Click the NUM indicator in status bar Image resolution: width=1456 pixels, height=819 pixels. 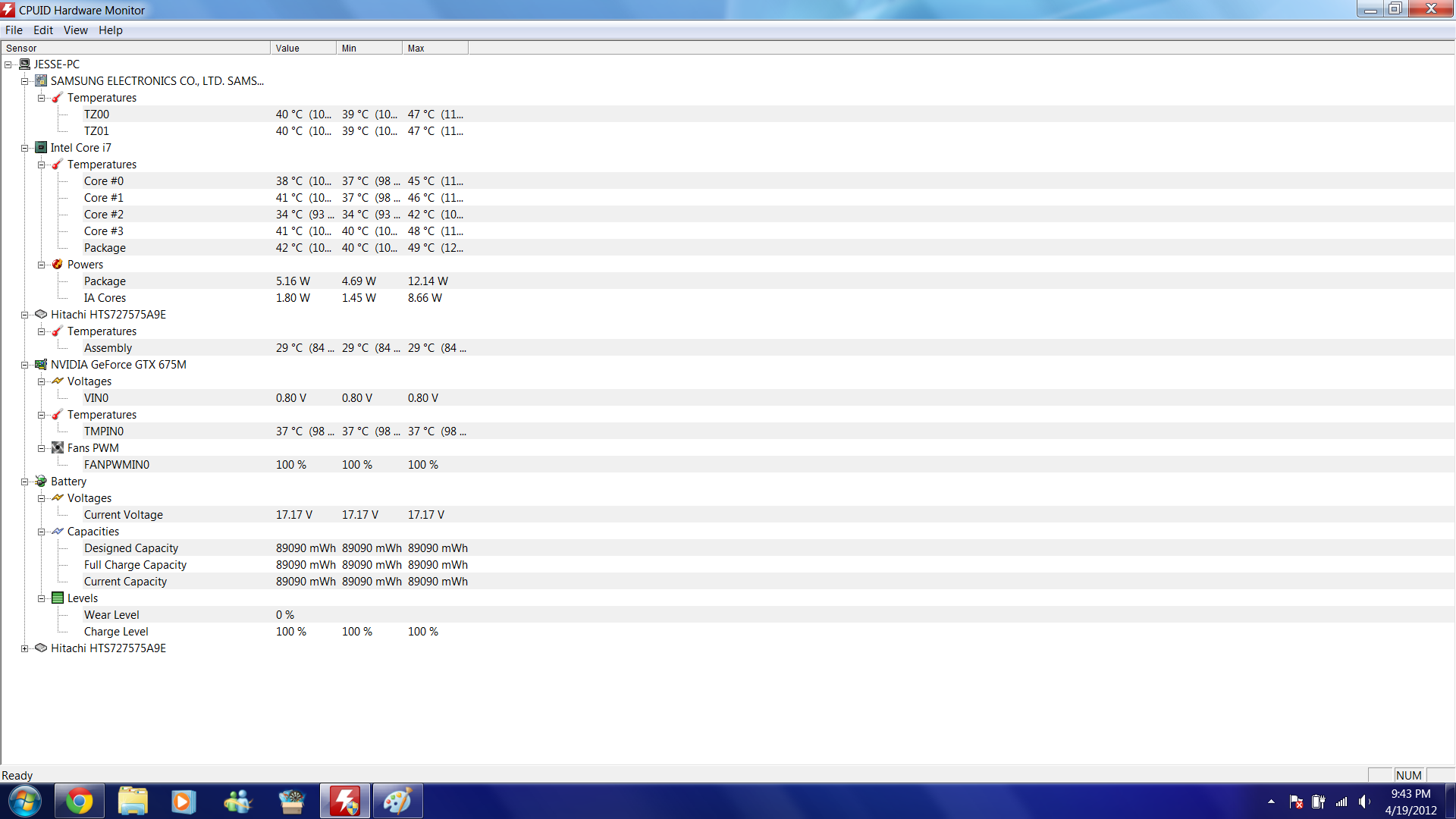click(x=1409, y=775)
